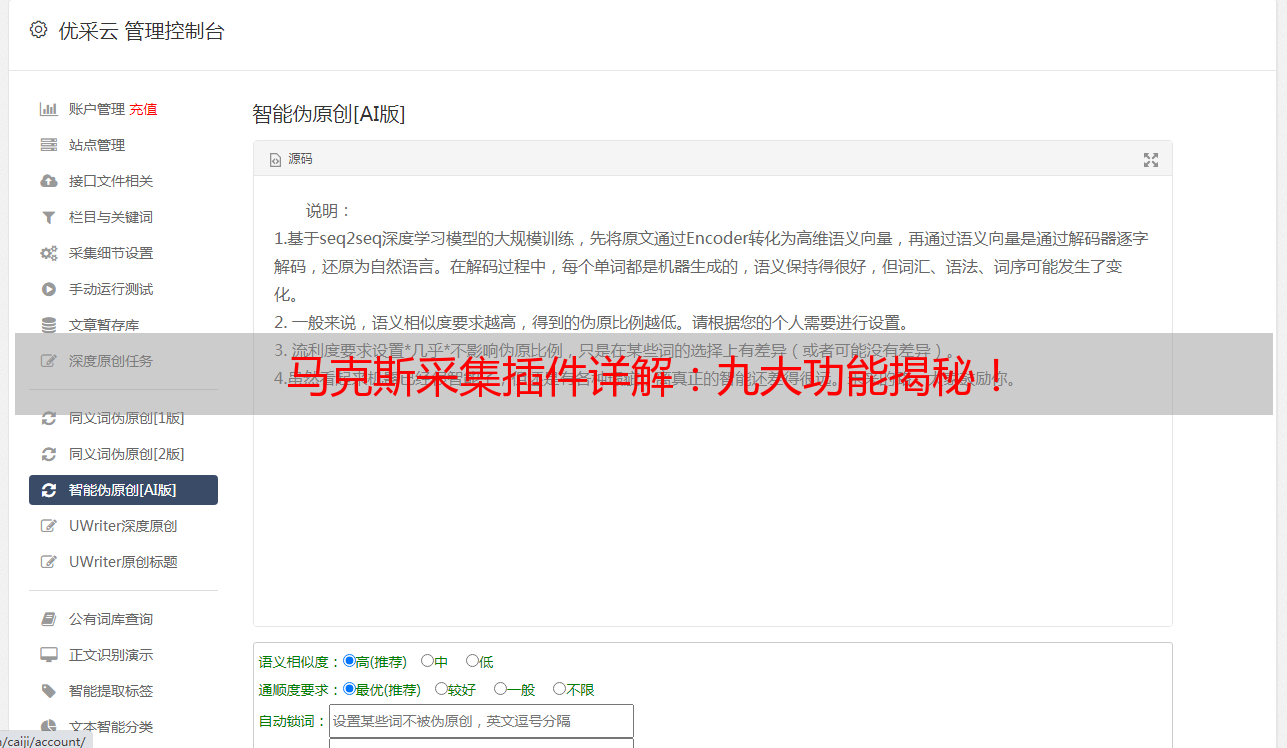The height and width of the screenshot is (748, 1287).
Task: Click the server icon beside 站点管理
Action: point(48,145)
